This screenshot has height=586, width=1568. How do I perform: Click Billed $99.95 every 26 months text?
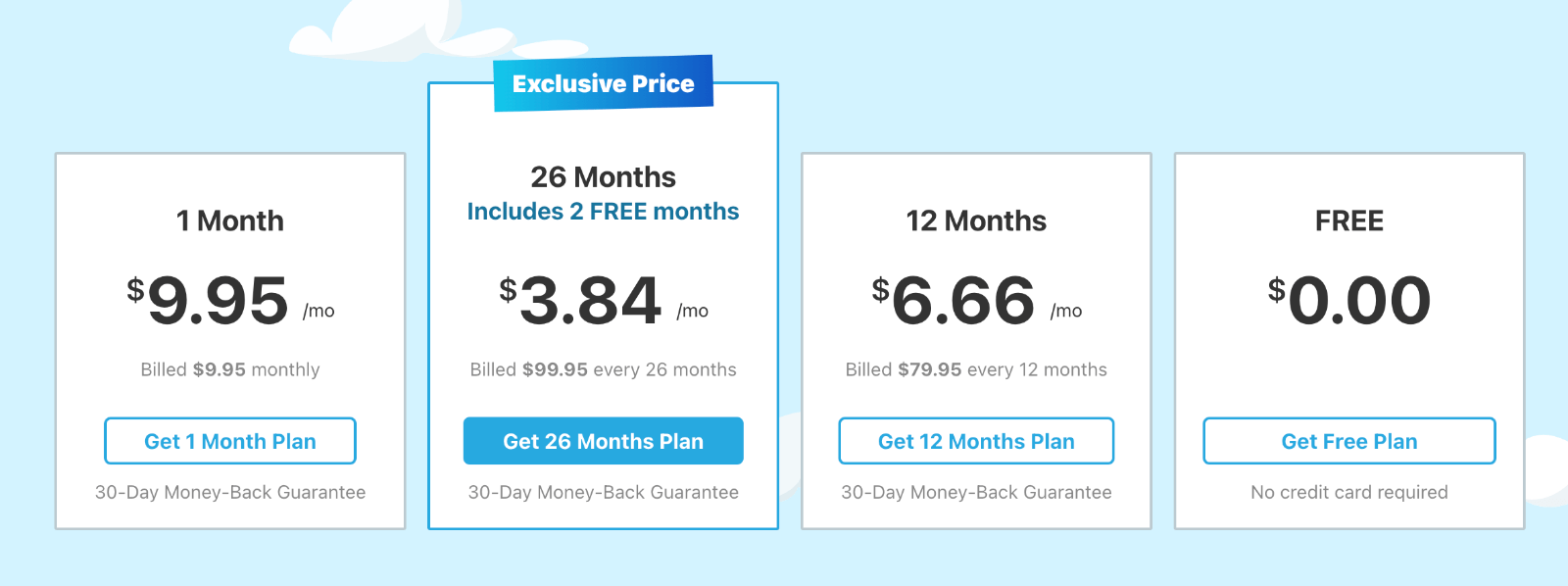tap(604, 369)
